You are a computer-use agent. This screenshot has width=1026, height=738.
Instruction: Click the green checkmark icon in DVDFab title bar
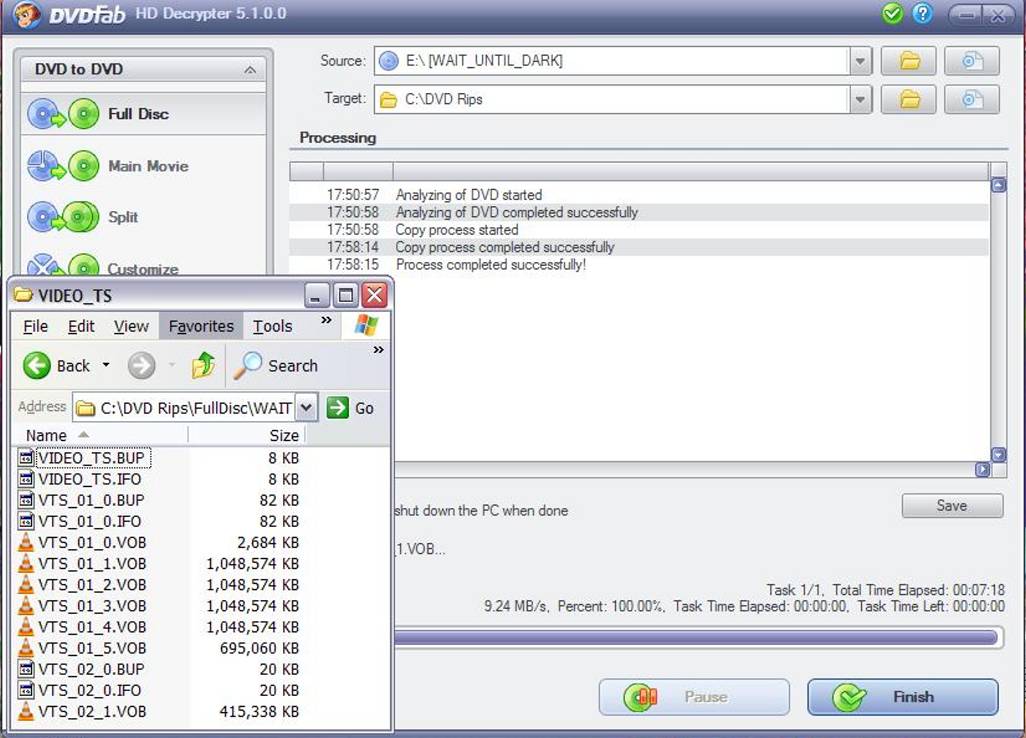tap(892, 13)
